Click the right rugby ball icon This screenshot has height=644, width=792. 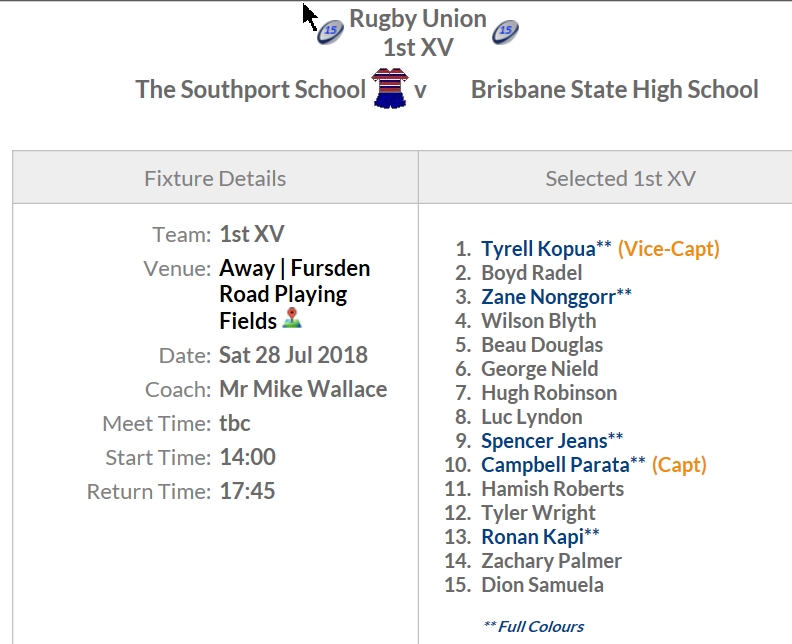(505, 32)
